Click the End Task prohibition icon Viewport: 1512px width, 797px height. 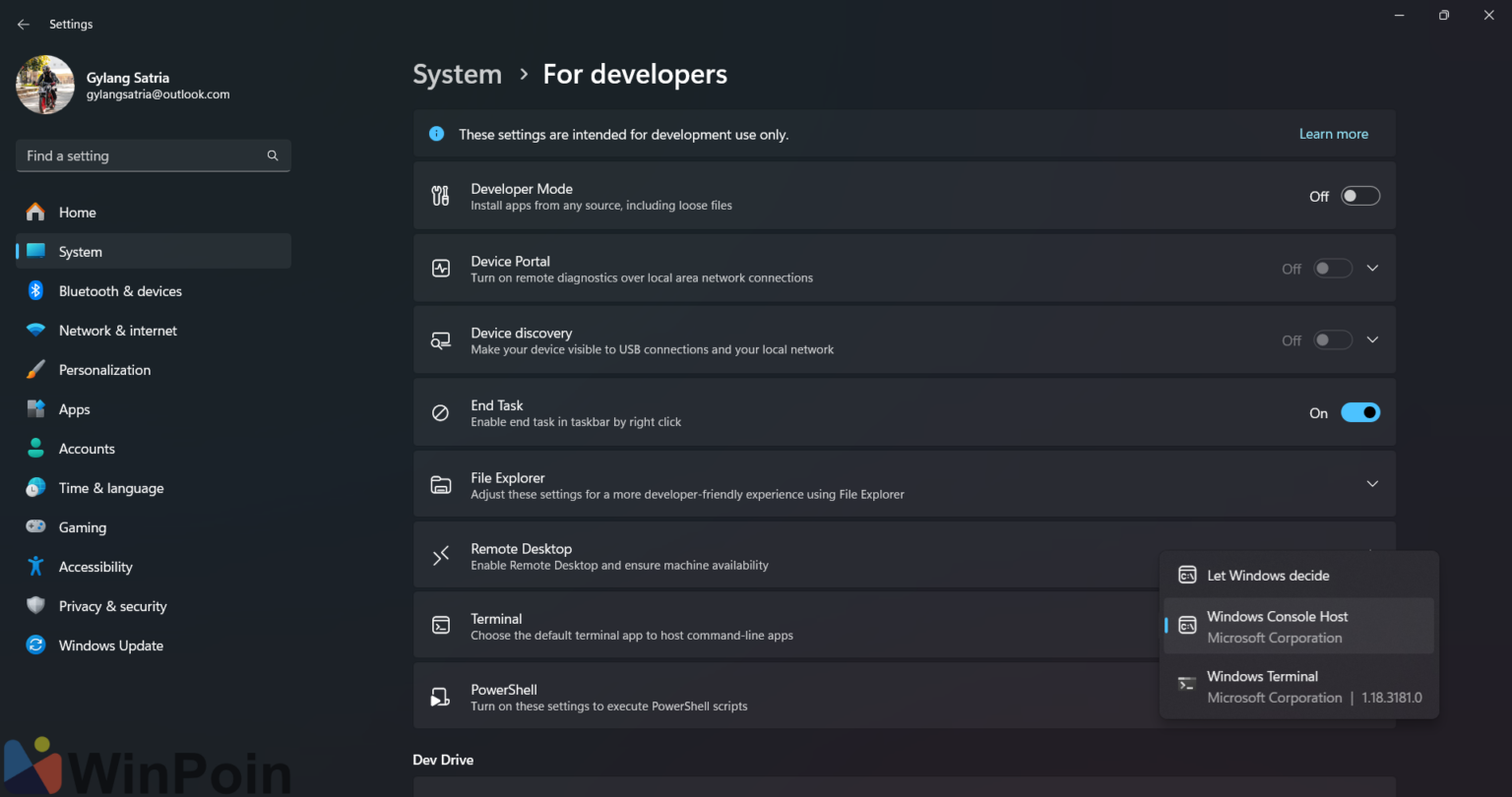pos(440,412)
